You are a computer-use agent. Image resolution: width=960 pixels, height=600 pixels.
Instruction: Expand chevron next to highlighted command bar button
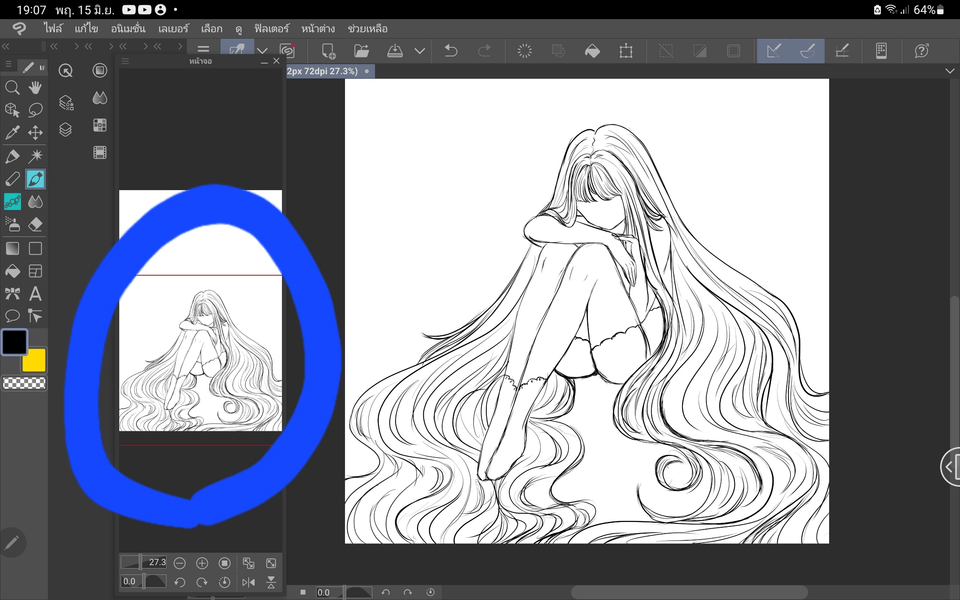click(x=262, y=51)
